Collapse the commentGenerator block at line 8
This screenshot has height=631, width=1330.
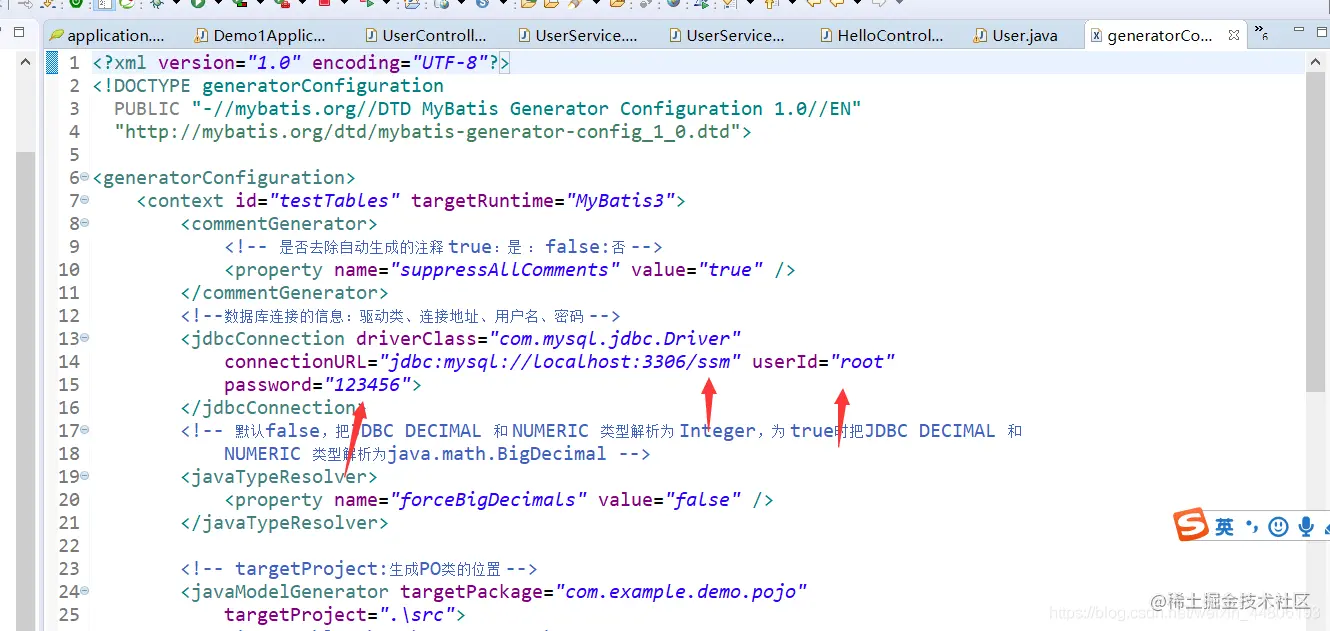[85, 224]
